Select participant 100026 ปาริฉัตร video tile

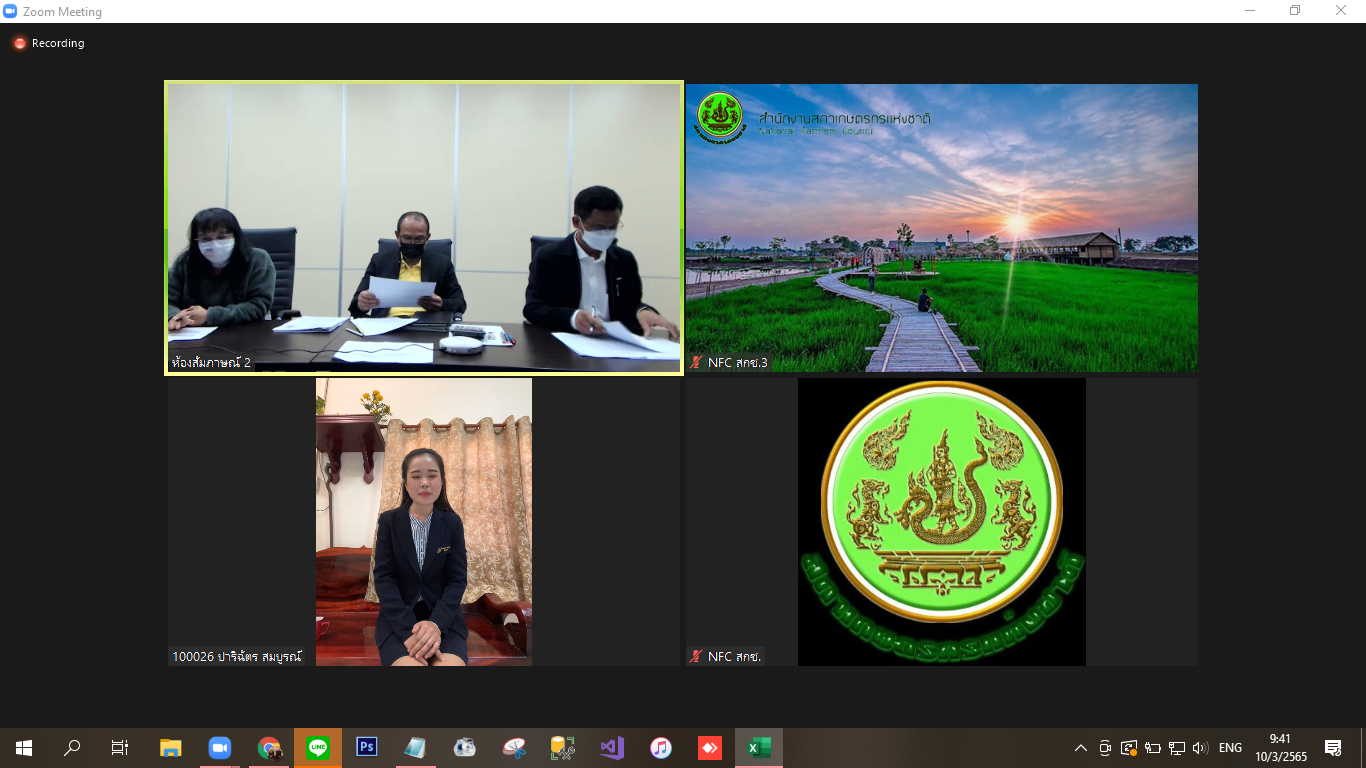click(x=424, y=522)
